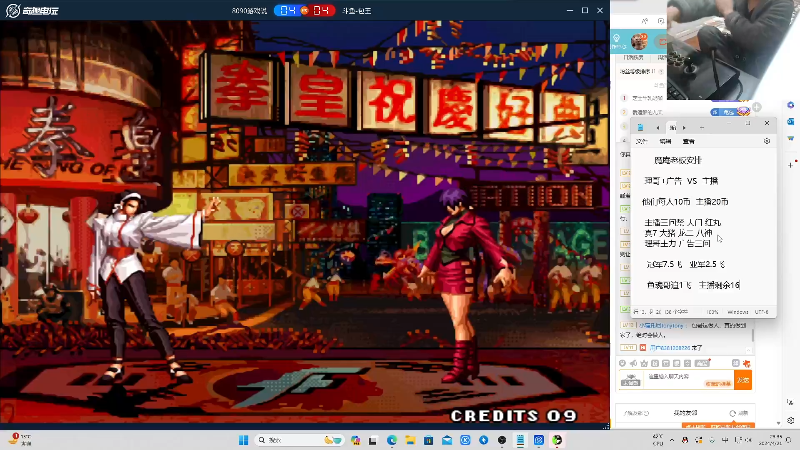Click the purple grid icon in the chat toolbar
The image size is (800, 450).
click(735, 363)
